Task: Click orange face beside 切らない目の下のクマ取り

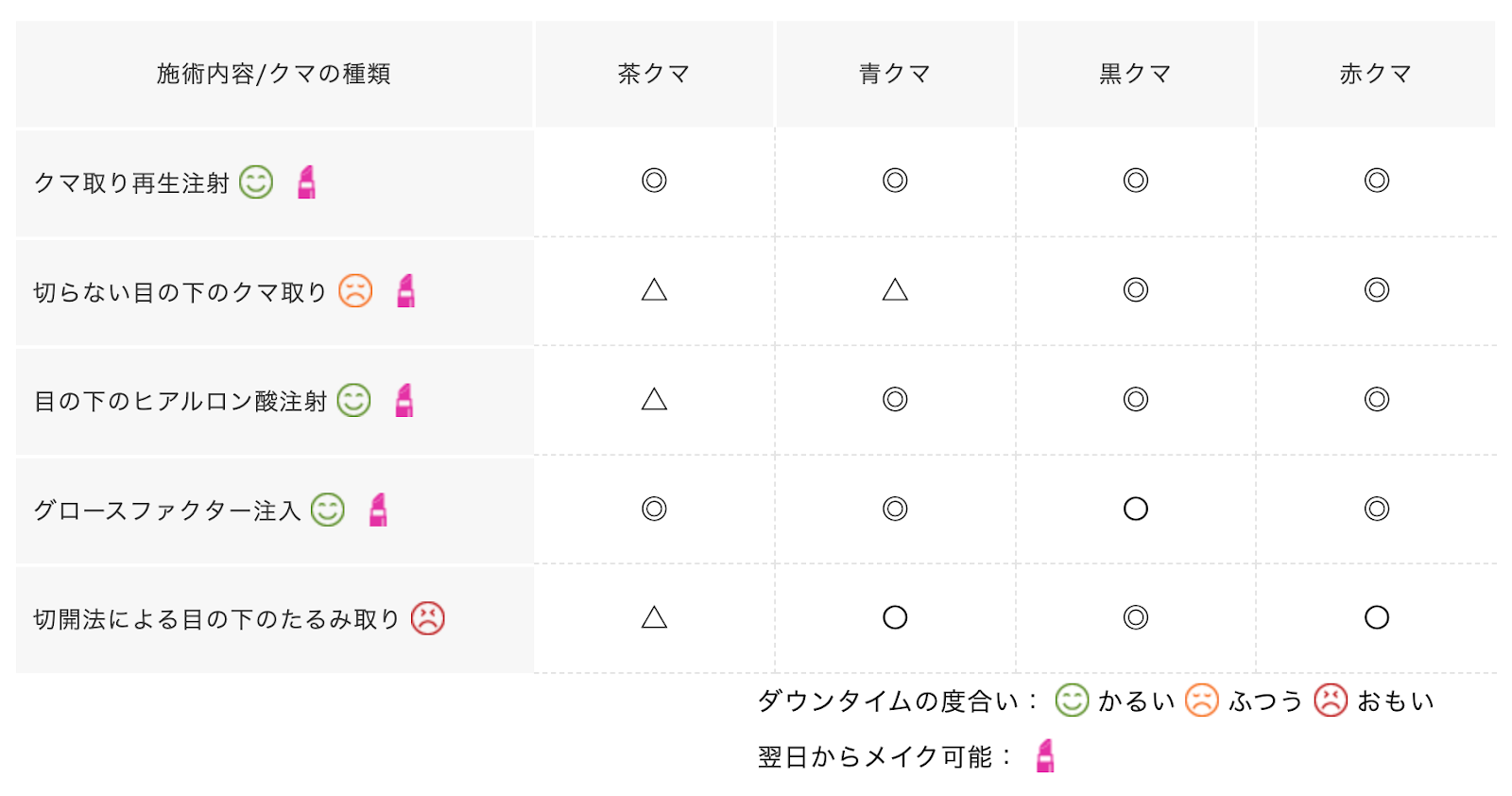Action: 355,291
